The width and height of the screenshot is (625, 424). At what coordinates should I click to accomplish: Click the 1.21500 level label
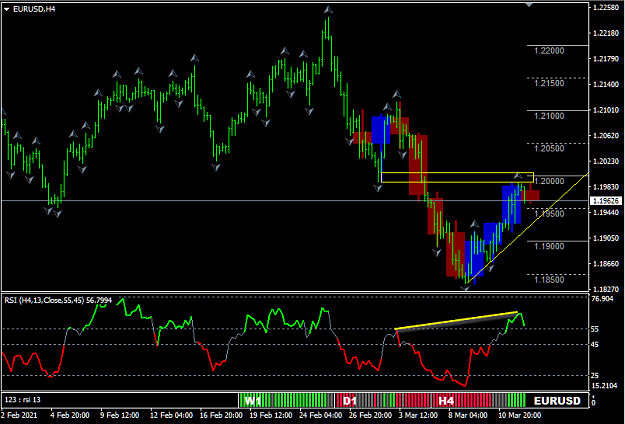[x=549, y=83]
